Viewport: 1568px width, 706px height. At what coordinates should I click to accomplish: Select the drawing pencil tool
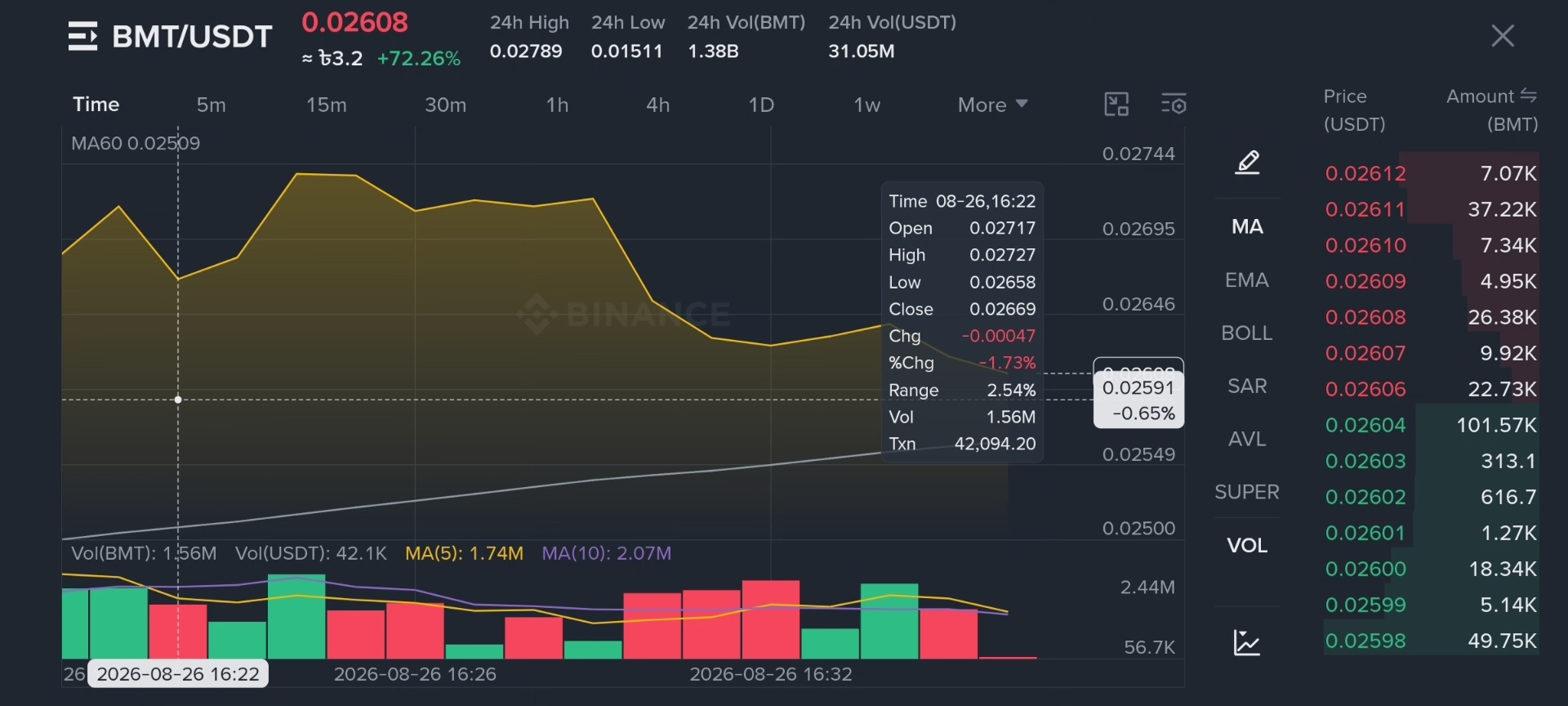(1247, 163)
